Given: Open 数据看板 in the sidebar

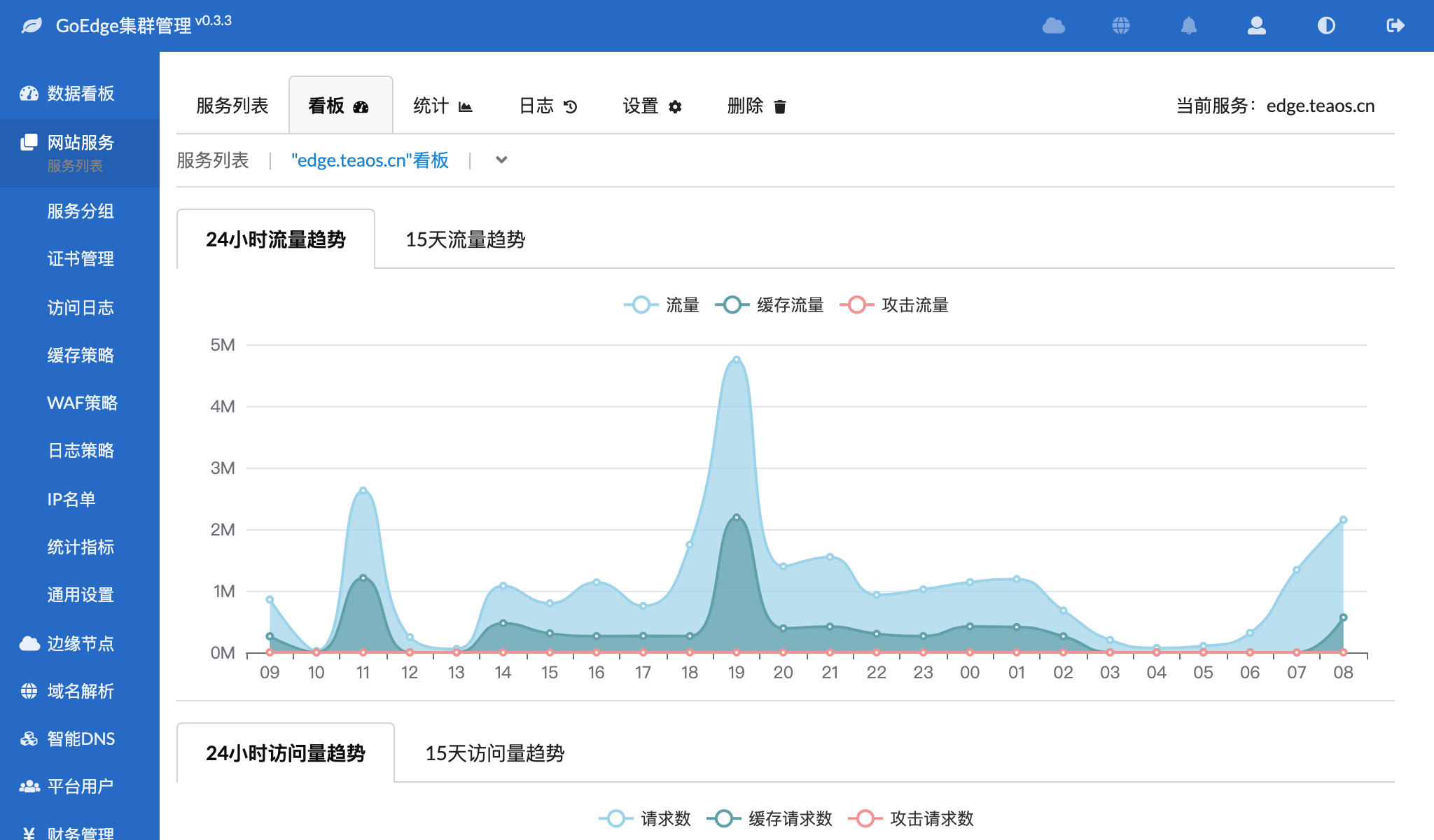Looking at the screenshot, I should (80, 93).
